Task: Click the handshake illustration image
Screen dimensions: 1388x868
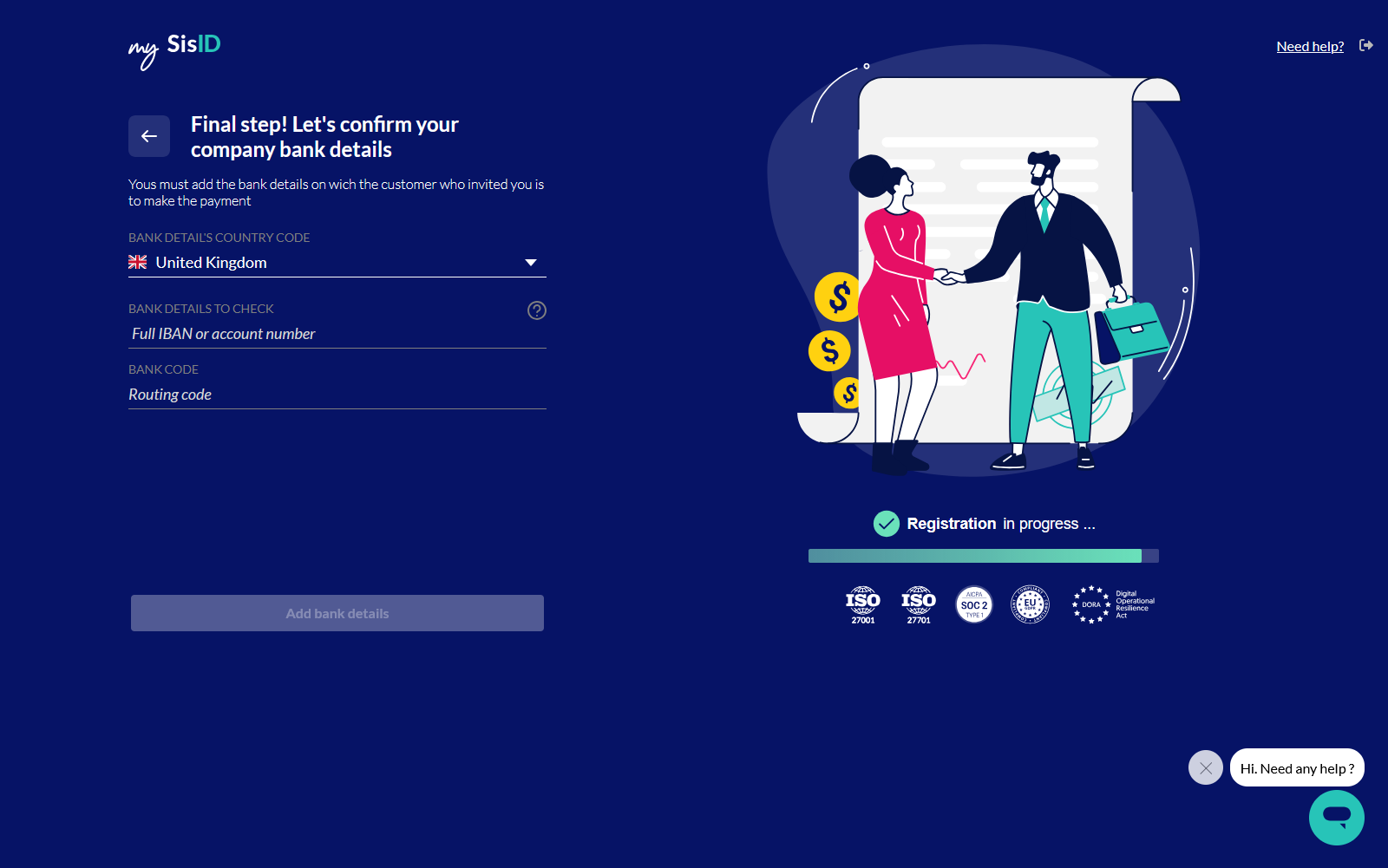Action: [984, 260]
